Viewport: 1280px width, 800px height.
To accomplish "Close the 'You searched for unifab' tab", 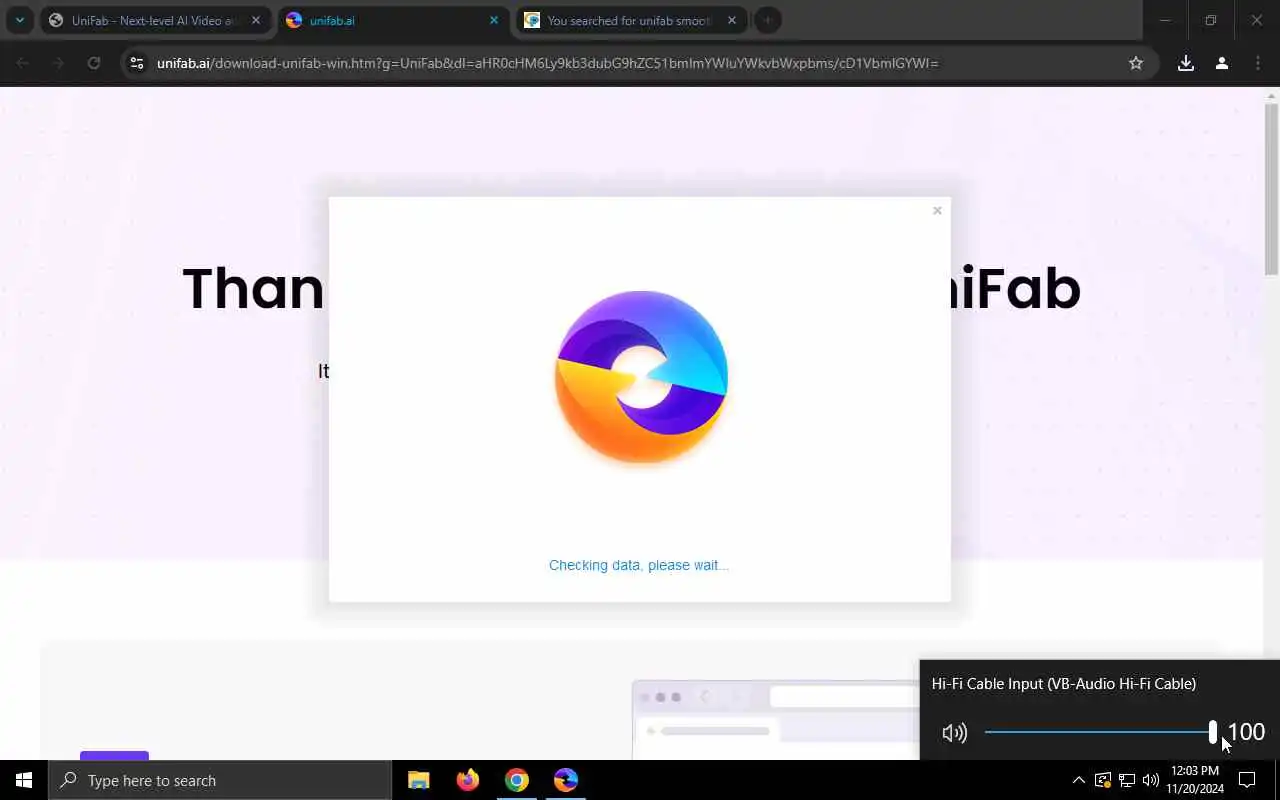I will point(732,20).
